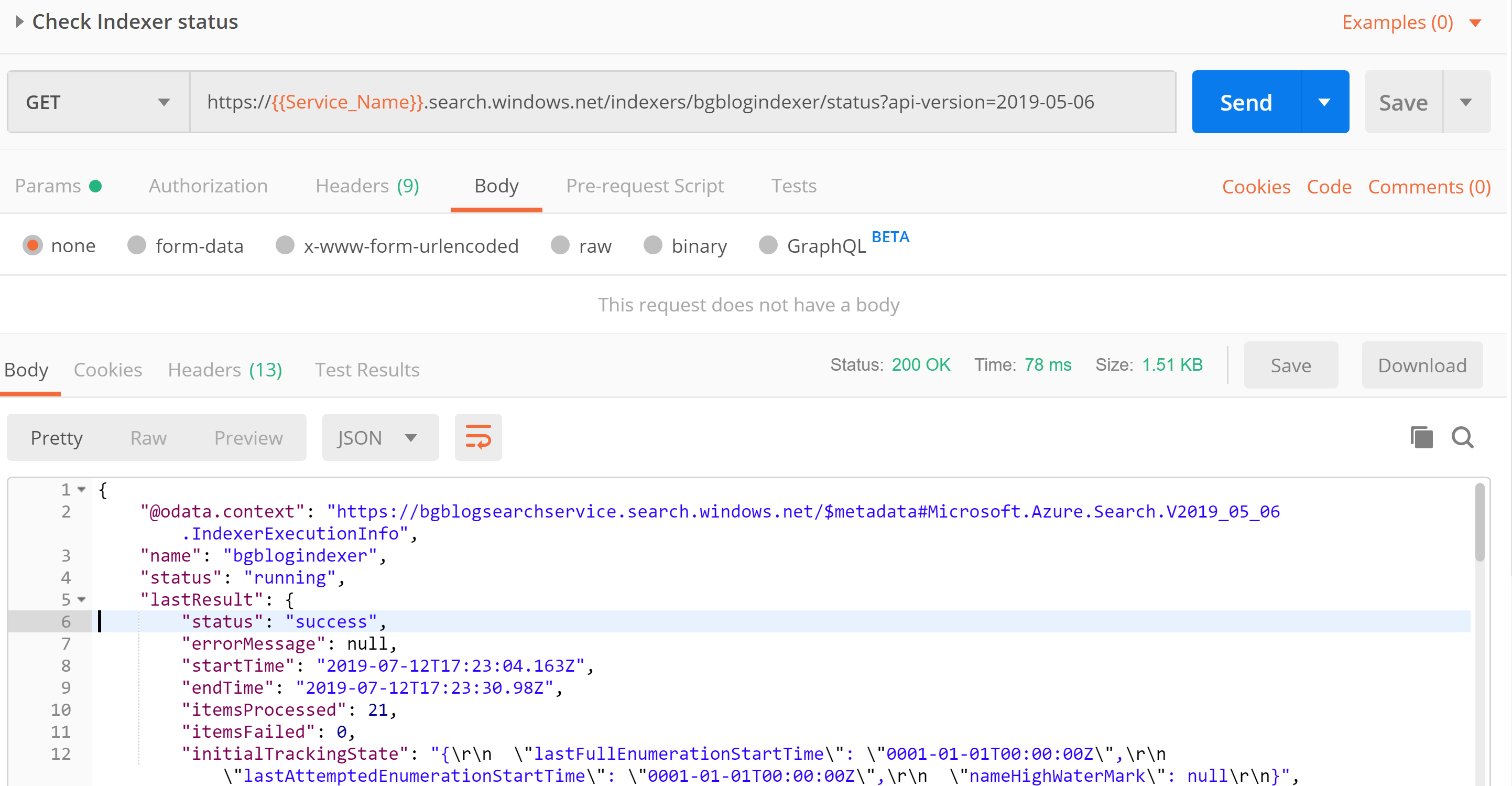Switch to the Params tab
Screen dimensions: 1512x786
[58, 186]
